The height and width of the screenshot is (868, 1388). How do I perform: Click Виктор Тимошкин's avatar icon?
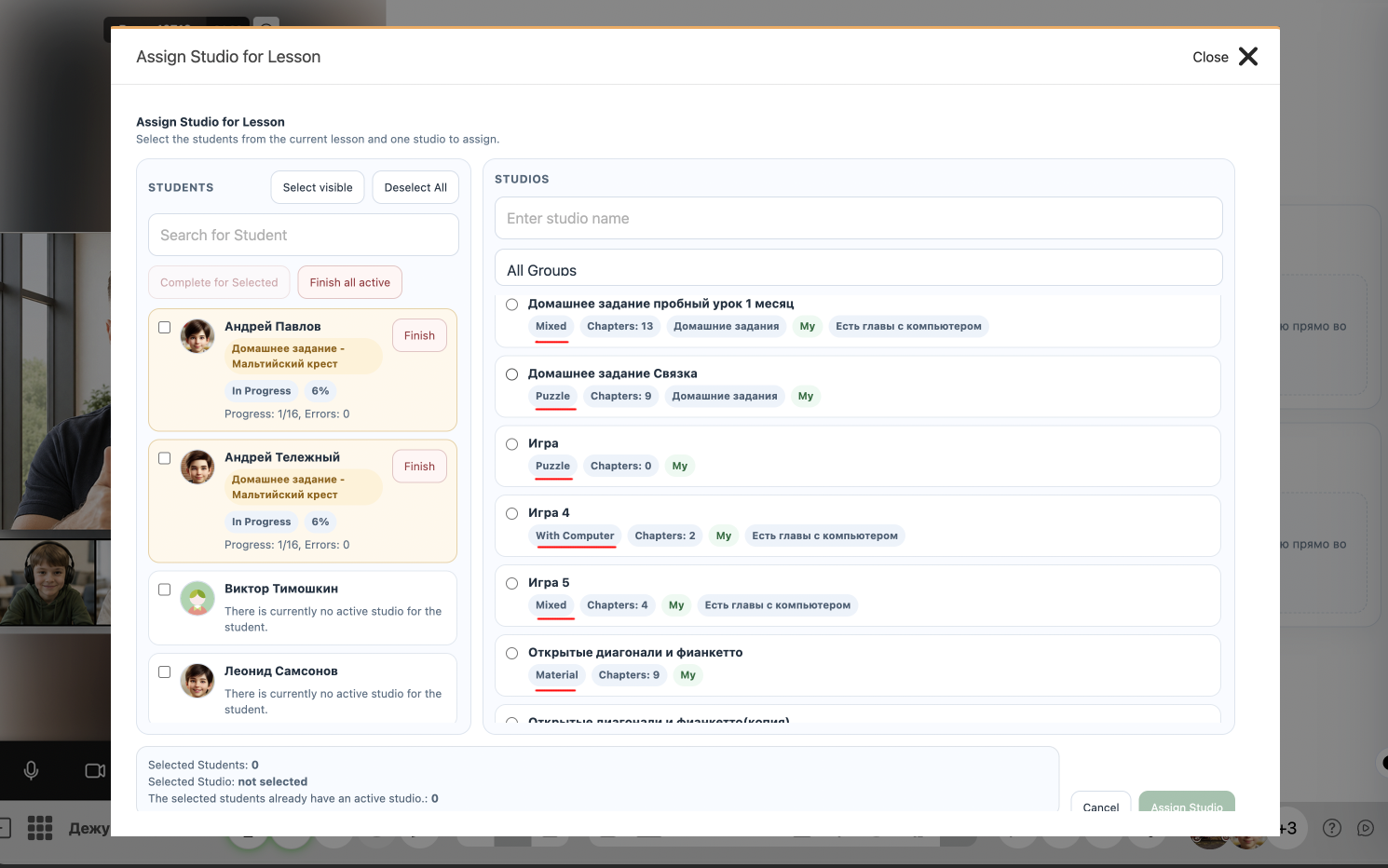(x=197, y=599)
